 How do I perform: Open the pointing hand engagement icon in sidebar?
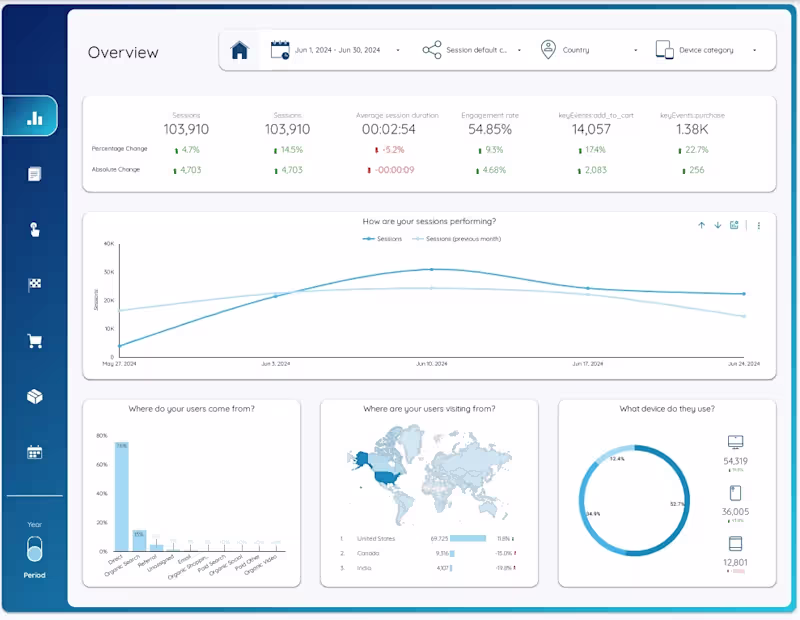(x=34, y=230)
